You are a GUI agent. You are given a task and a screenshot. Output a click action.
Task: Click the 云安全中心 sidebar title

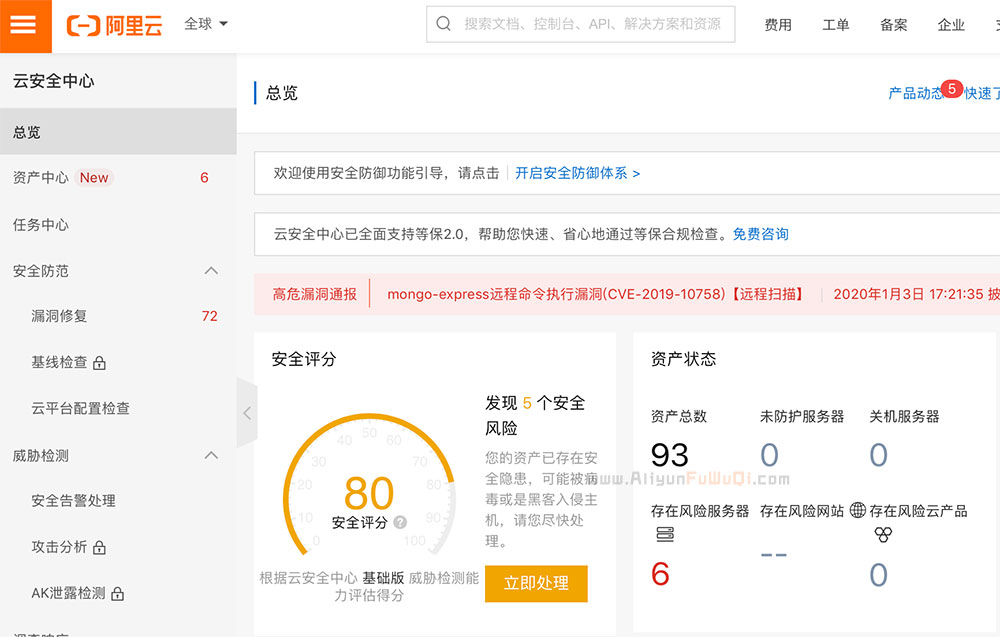54,81
